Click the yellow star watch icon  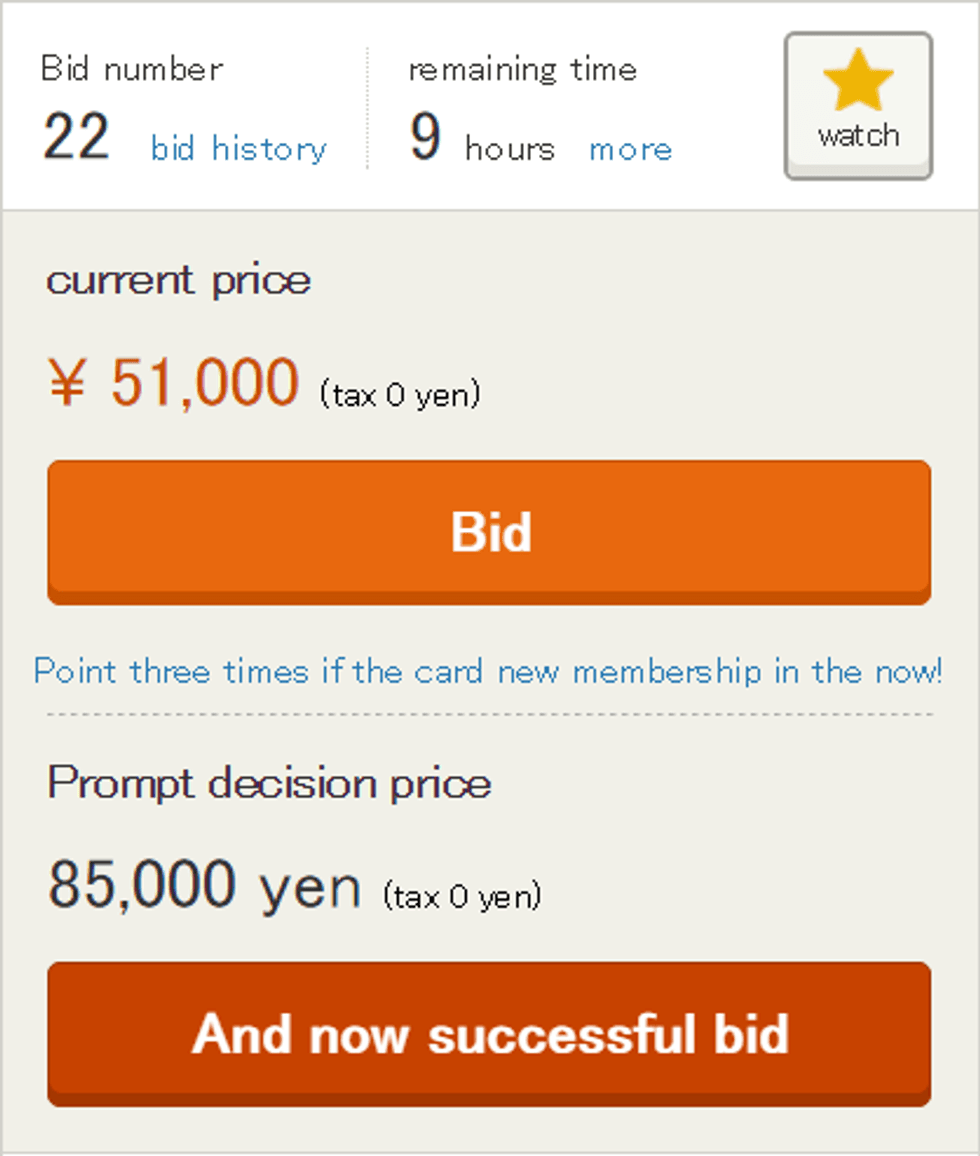(858, 83)
